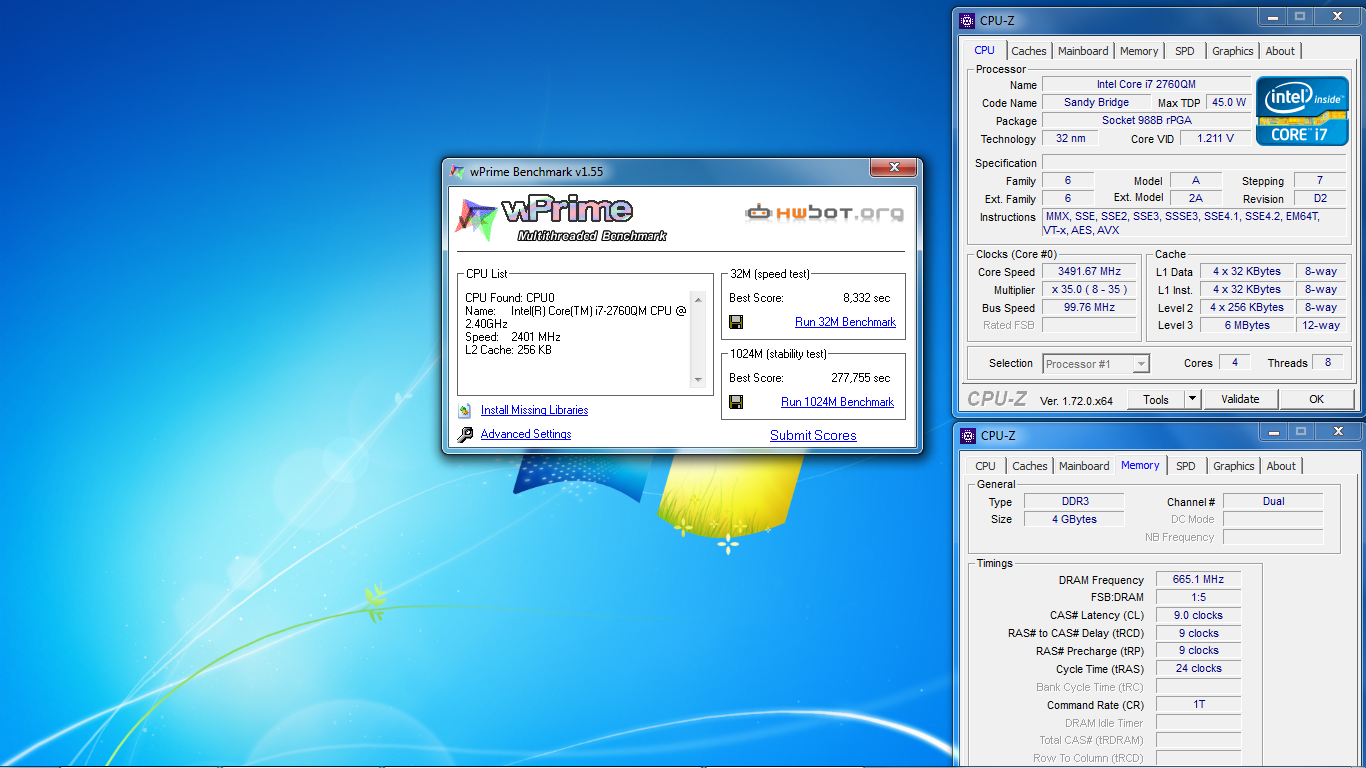Image resolution: width=1366 pixels, height=768 pixels.
Task: Open Install Missing Libraries link
Action: pyautogui.click(x=534, y=410)
